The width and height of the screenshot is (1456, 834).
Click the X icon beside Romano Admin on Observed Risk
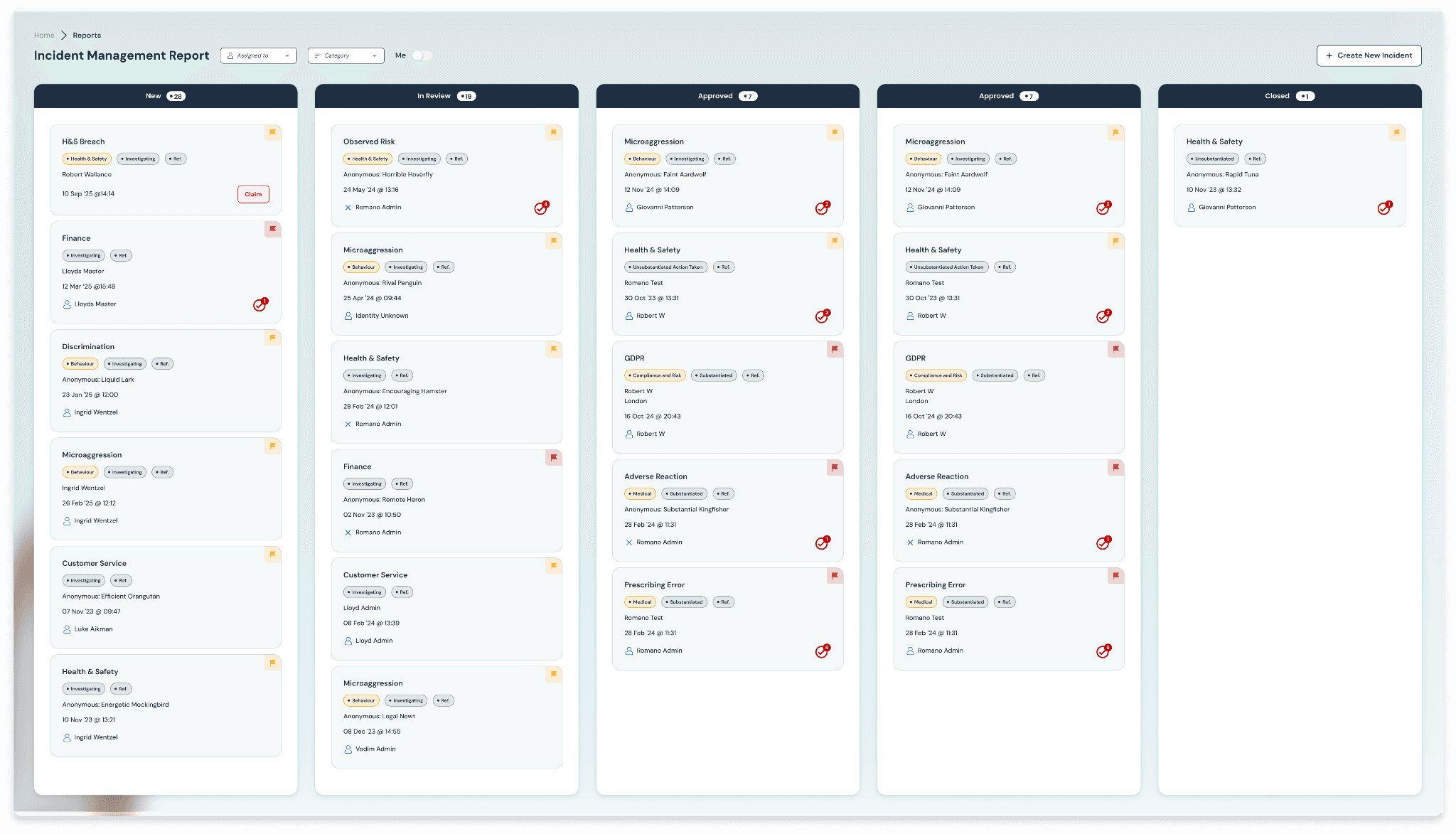pos(348,208)
